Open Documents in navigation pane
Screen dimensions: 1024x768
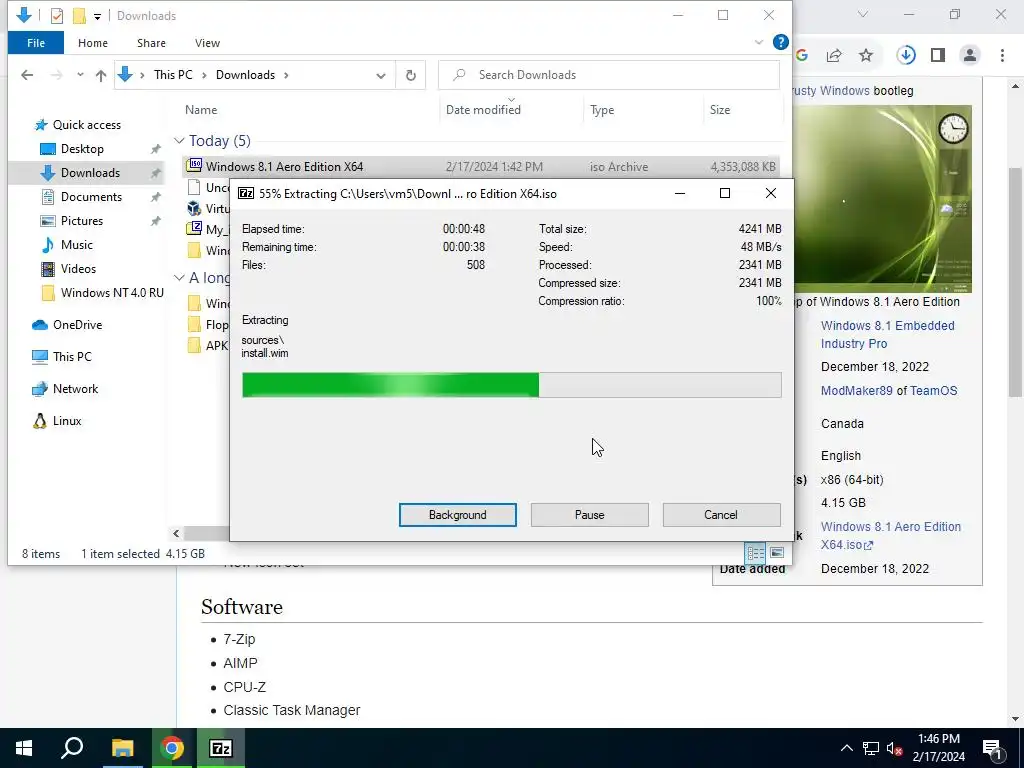click(91, 197)
